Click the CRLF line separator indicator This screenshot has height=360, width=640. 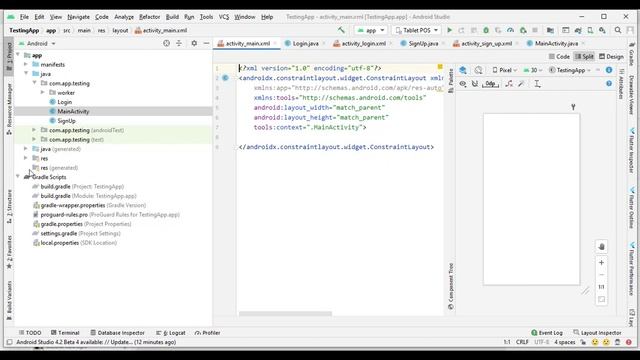(522, 342)
